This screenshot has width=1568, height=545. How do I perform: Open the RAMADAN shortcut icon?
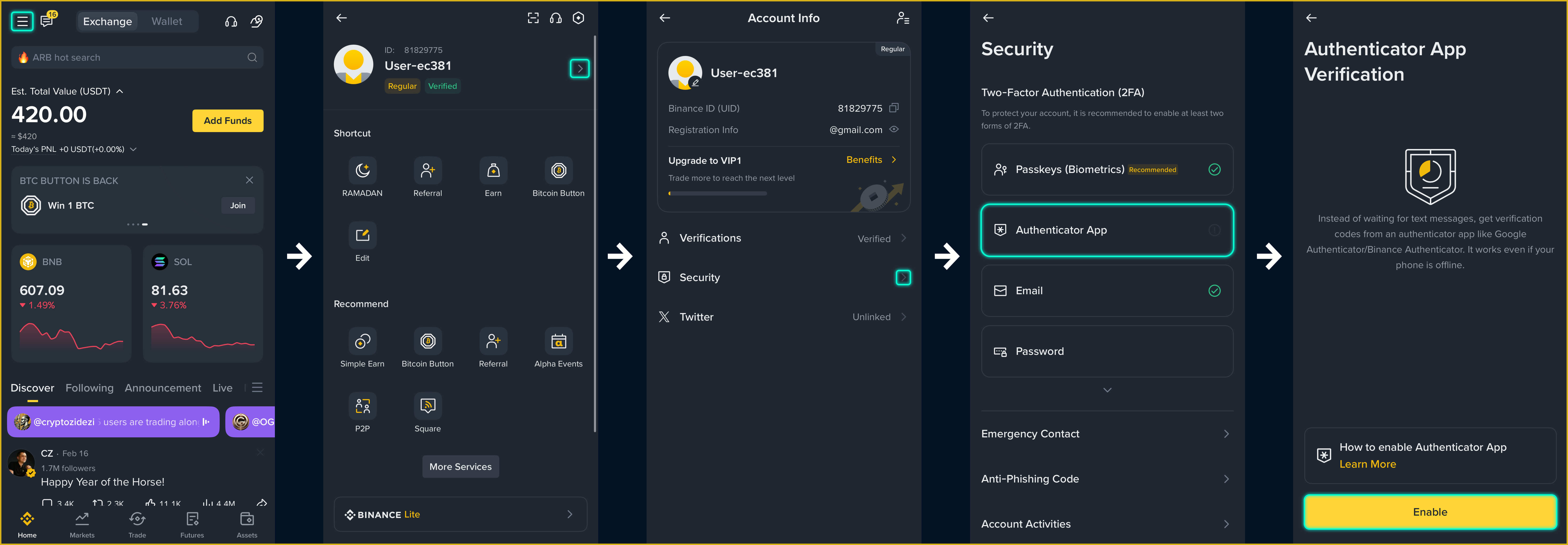[x=363, y=170]
